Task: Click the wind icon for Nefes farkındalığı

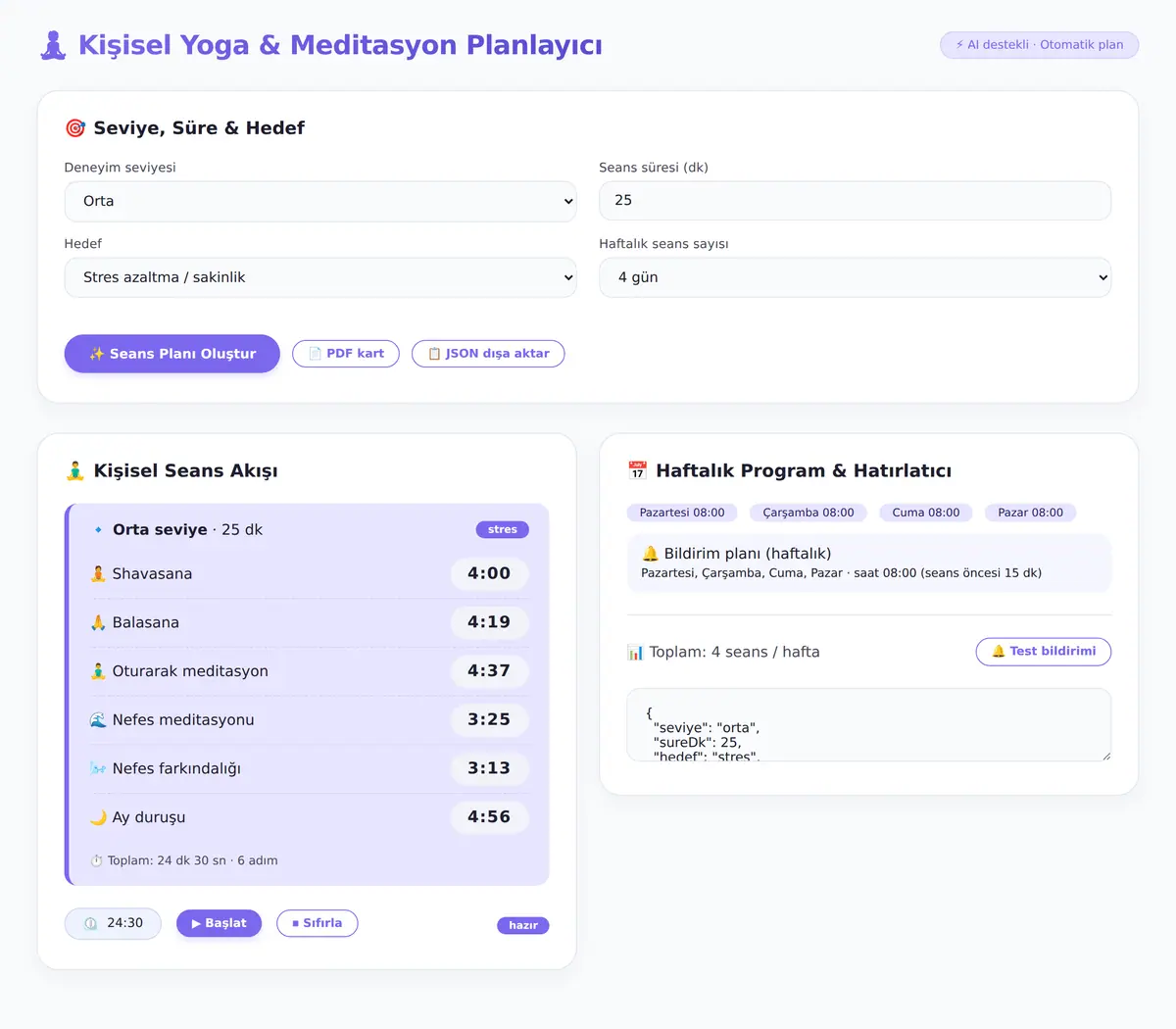Action: (x=98, y=769)
